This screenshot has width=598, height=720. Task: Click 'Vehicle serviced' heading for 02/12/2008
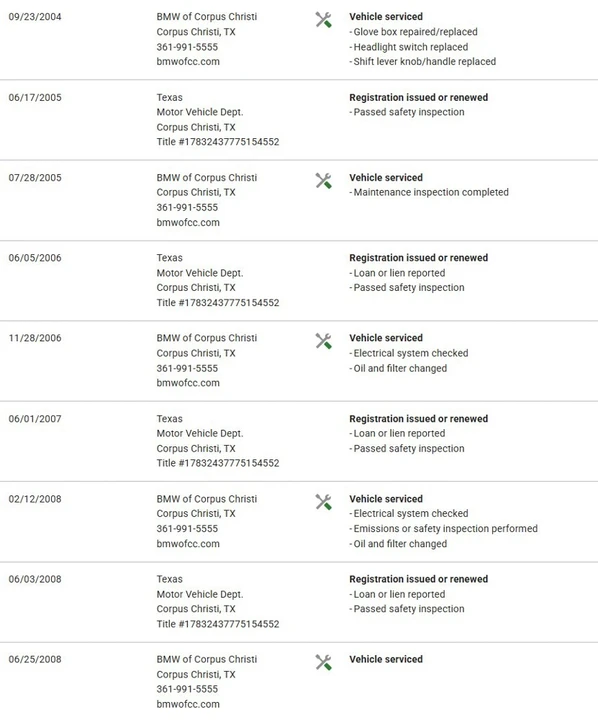pyautogui.click(x=386, y=499)
